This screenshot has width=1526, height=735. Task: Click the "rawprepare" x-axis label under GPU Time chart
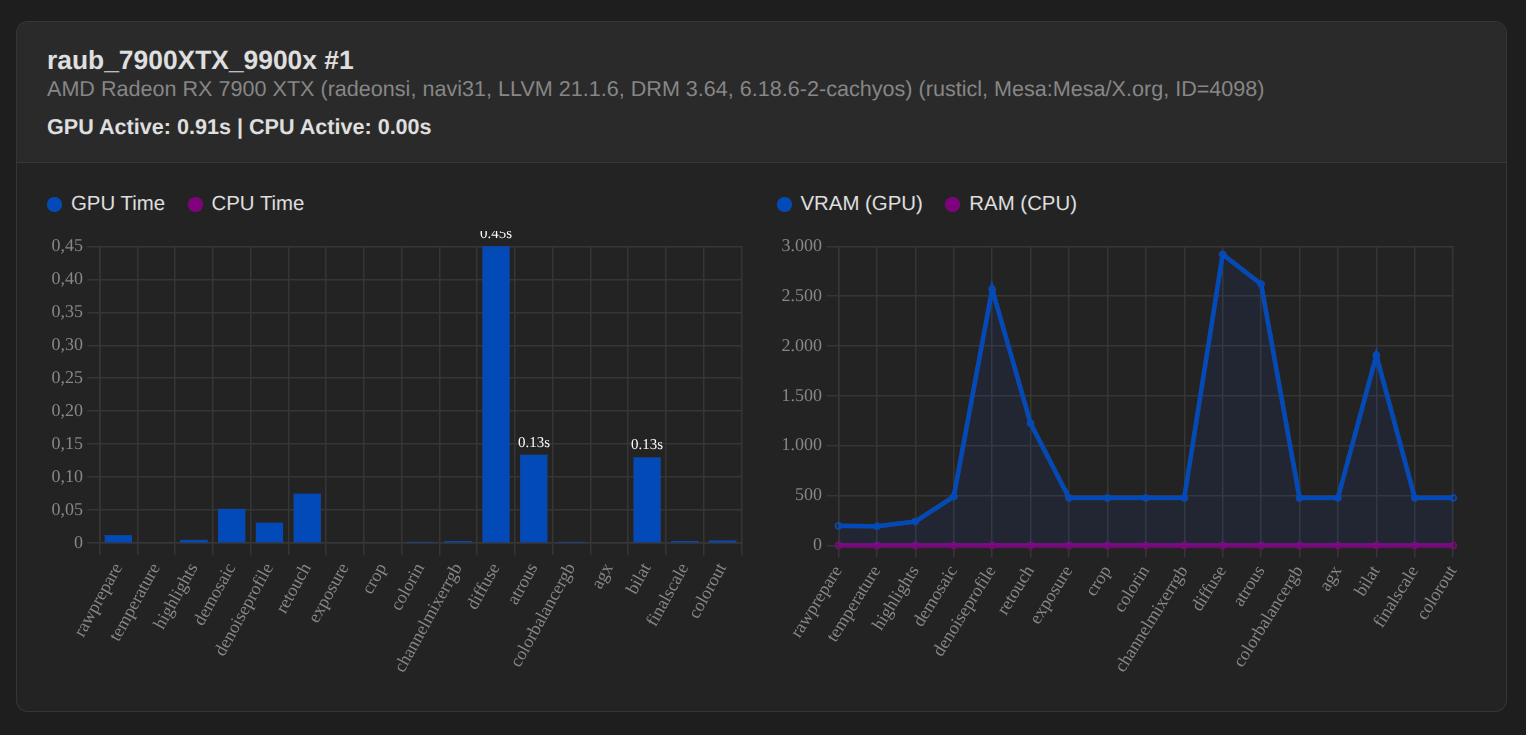(100, 598)
